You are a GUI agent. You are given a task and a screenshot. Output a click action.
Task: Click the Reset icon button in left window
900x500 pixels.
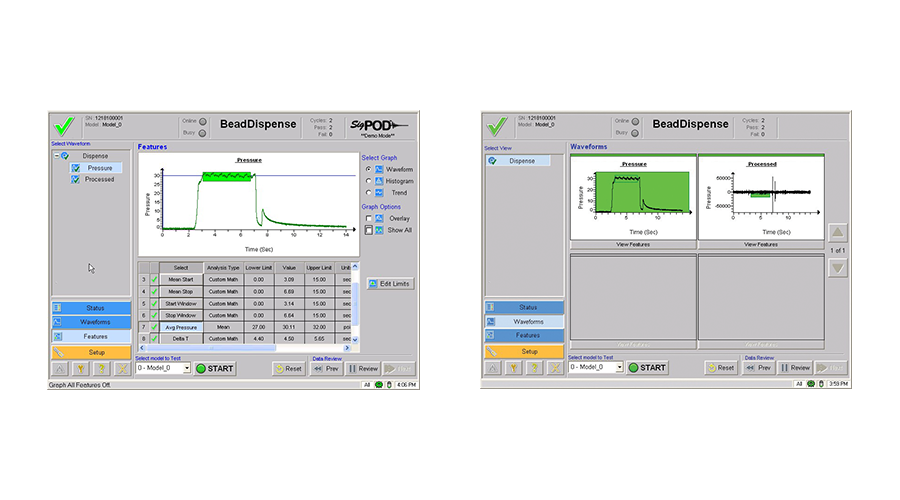point(289,368)
